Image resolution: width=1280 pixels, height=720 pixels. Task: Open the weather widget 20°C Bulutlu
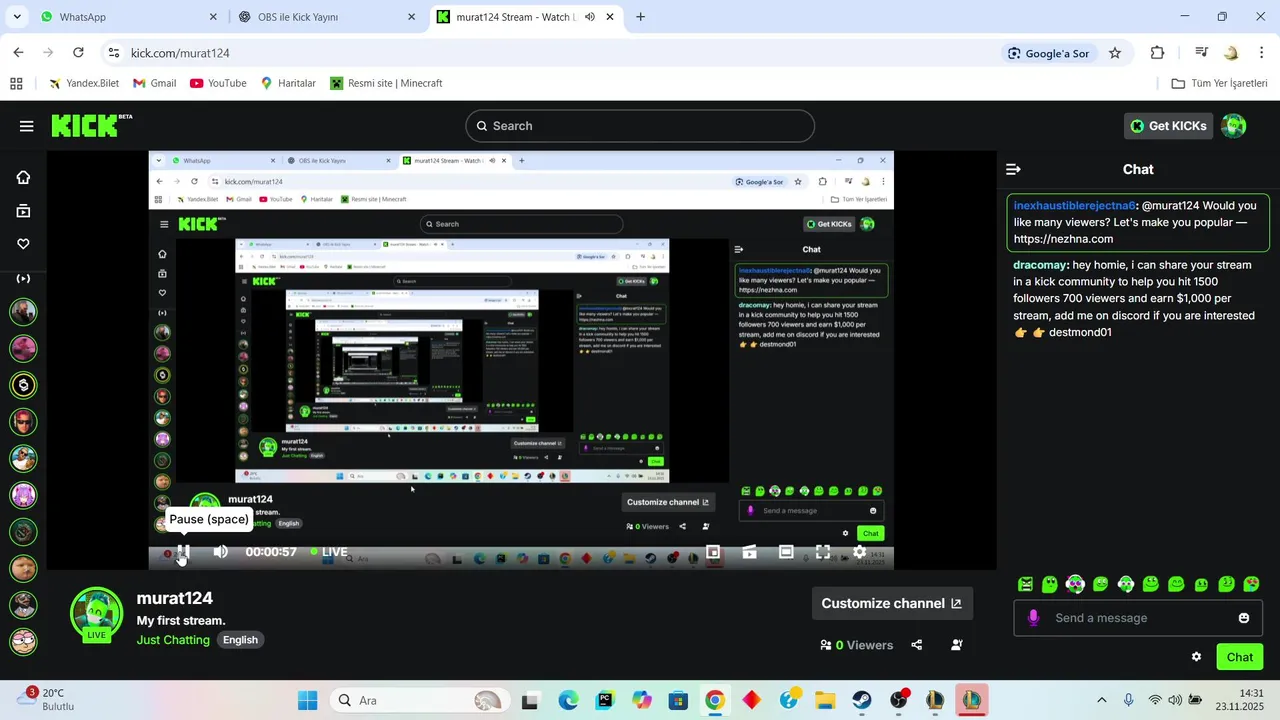pyautogui.click(x=46, y=699)
